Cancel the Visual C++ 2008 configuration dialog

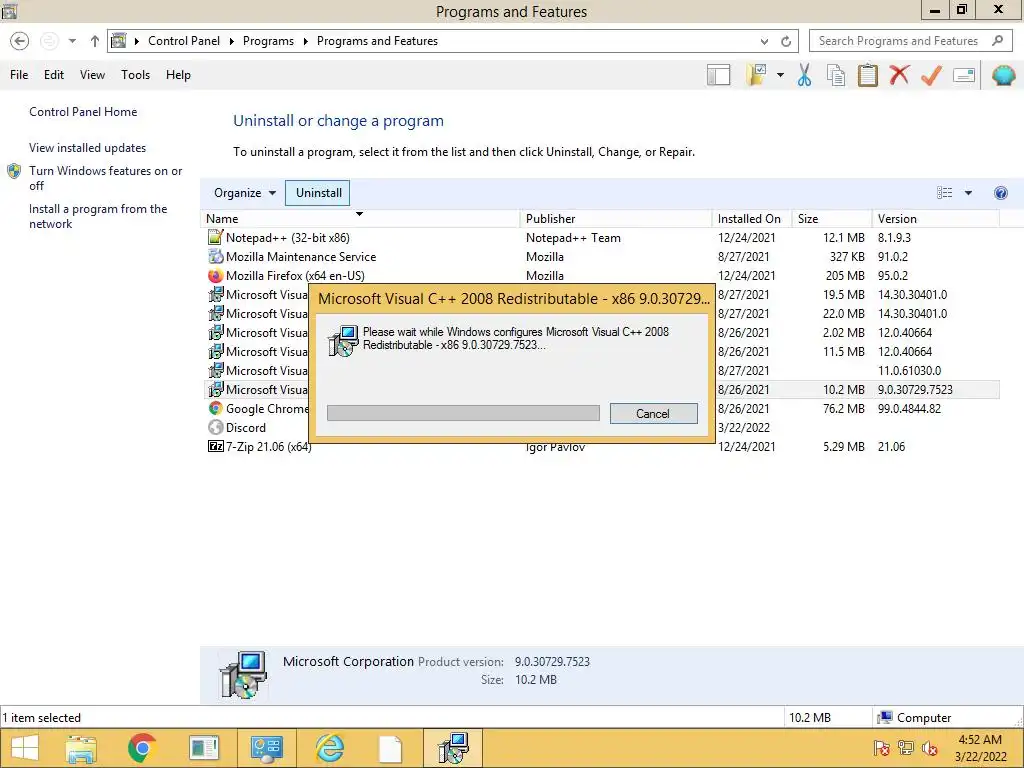click(653, 413)
